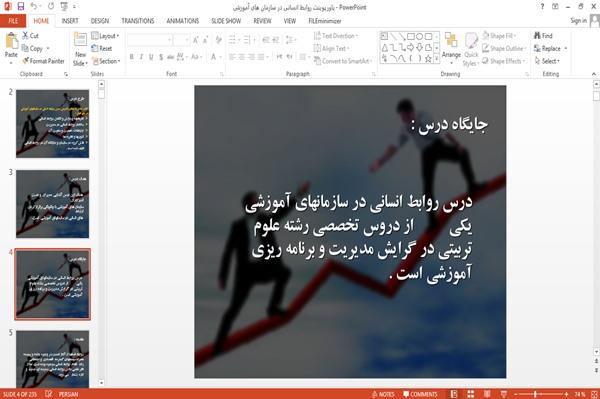Open the font size combo box
Image resolution: width=600 pixels, height=399 pixels.
181,40
